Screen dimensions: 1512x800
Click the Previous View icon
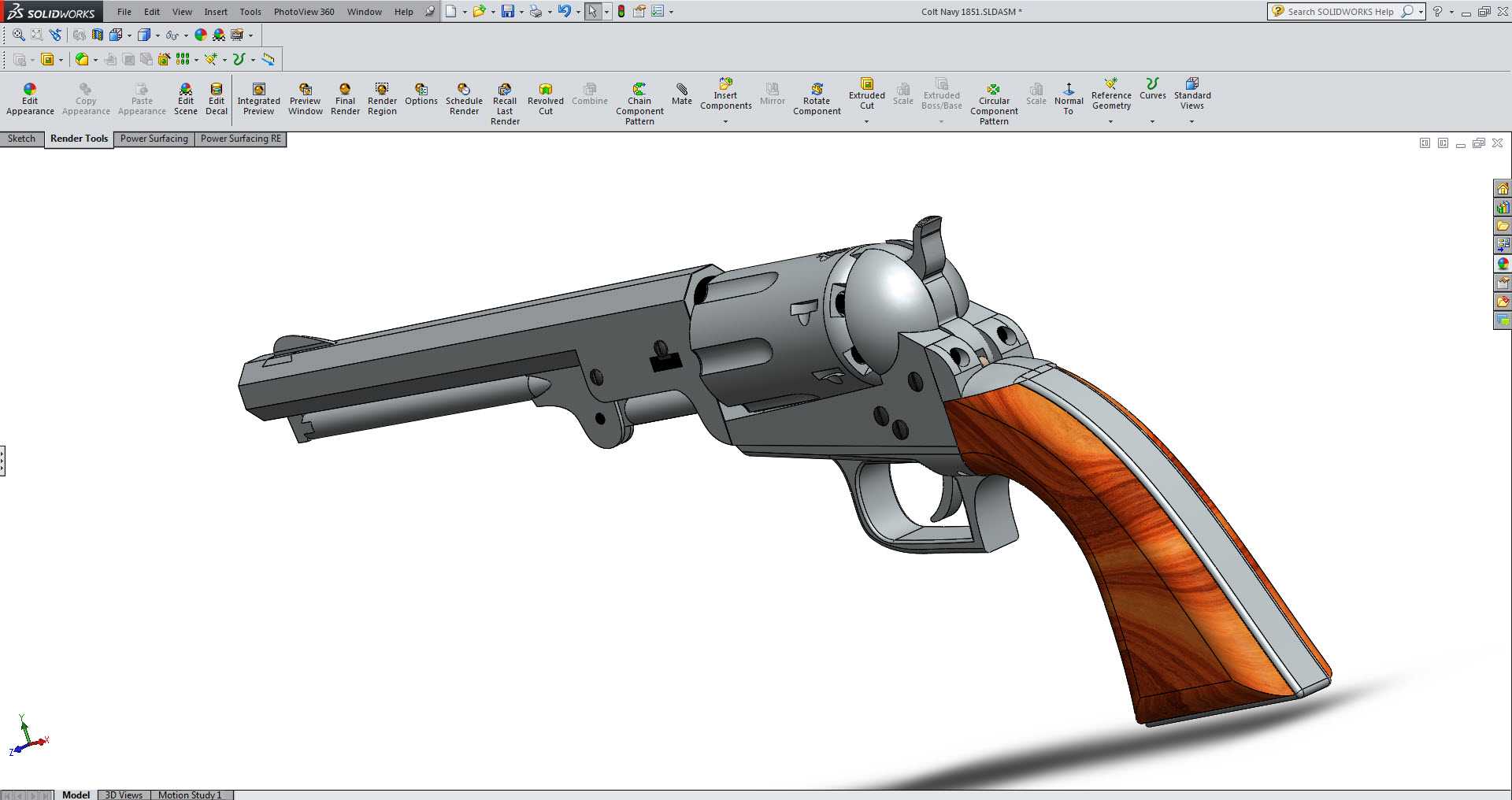click(x=55, y=35)
